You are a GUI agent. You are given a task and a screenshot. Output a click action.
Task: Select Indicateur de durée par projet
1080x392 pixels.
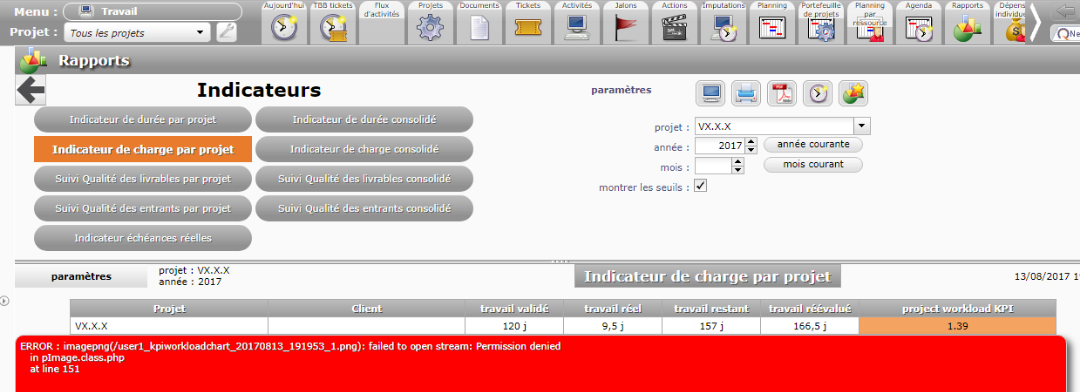[x=143, y=119]
